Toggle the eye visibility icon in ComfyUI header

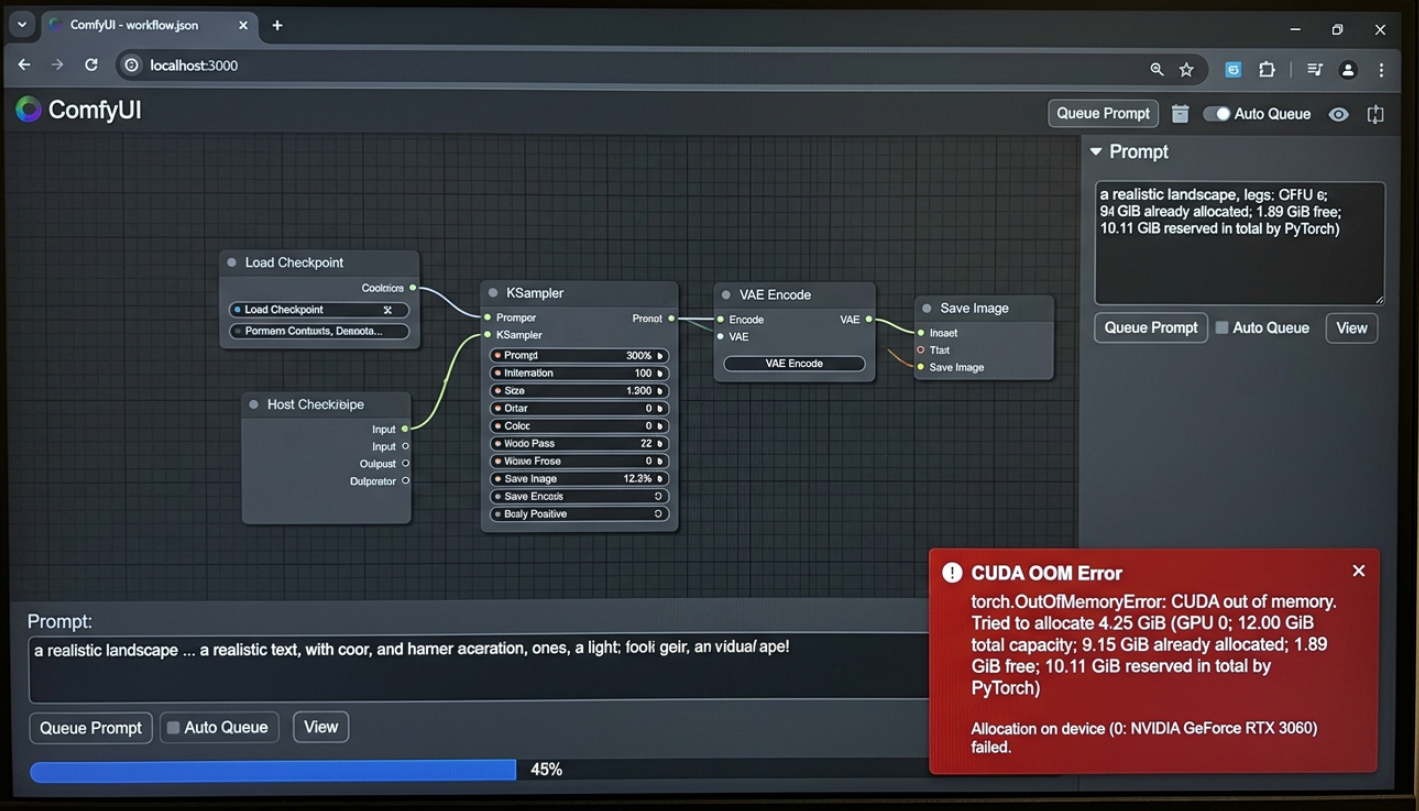[1338, 114]
